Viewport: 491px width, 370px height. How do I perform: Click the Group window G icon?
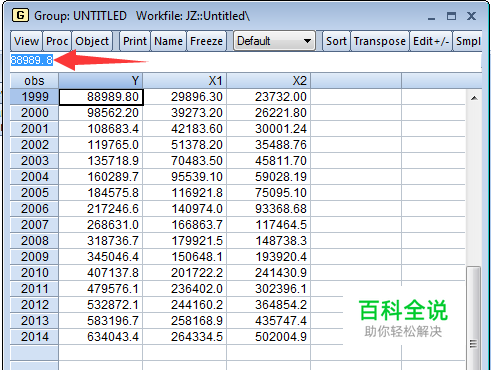[x=20, y=15]
